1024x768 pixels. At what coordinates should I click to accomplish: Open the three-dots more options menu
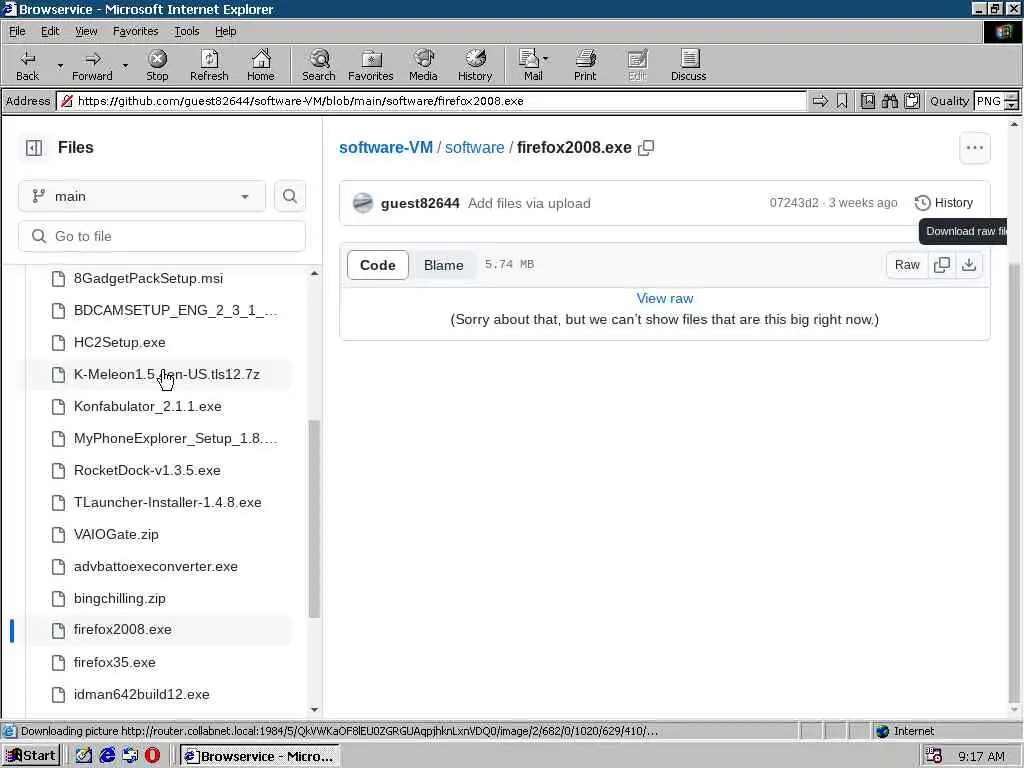(x=974, y=148)
